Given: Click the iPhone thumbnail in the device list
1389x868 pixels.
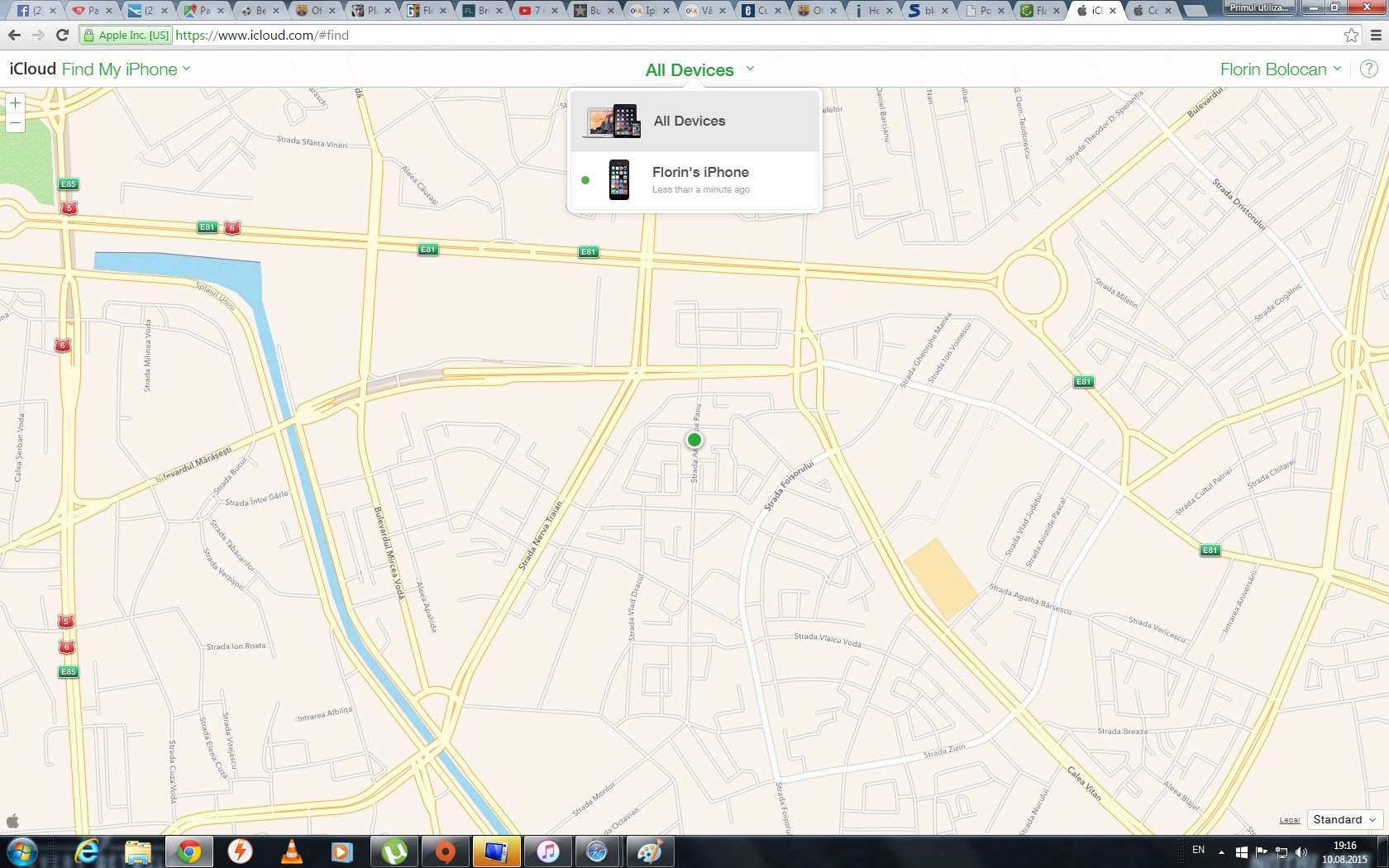Looking at the screenshot, I should point(619,180).
